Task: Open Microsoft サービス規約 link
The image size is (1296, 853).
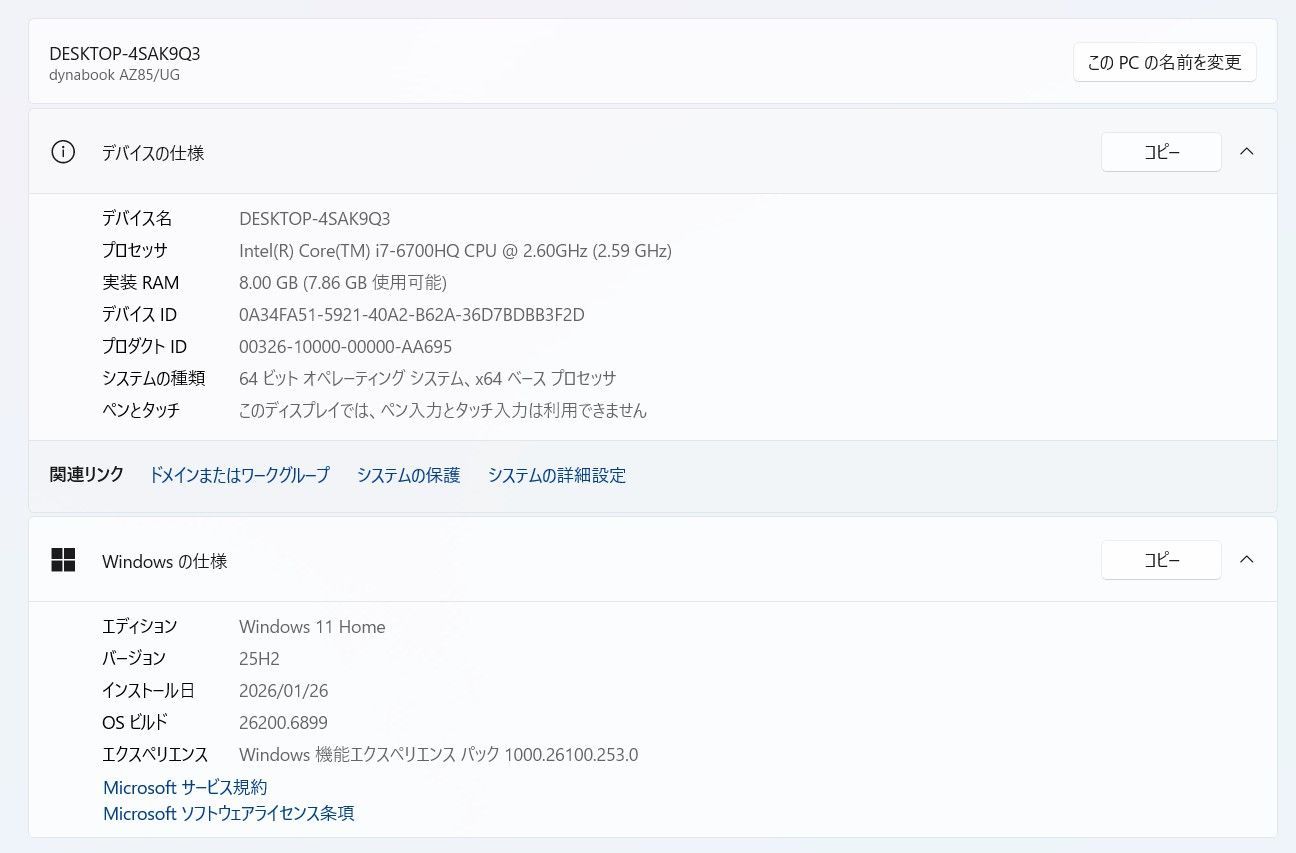Action: (185, 787)
